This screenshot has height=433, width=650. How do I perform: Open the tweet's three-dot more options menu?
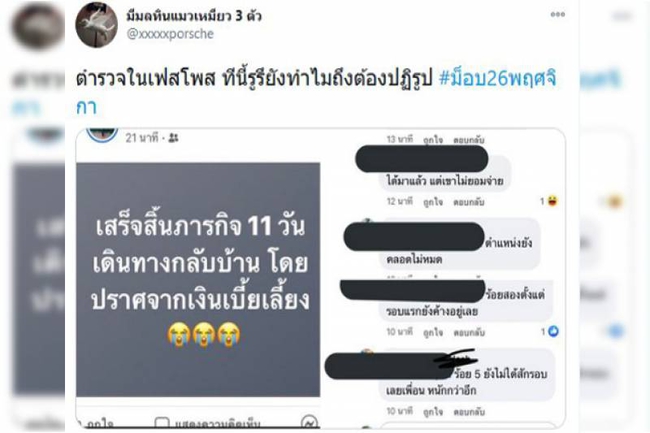coord(558,15)
